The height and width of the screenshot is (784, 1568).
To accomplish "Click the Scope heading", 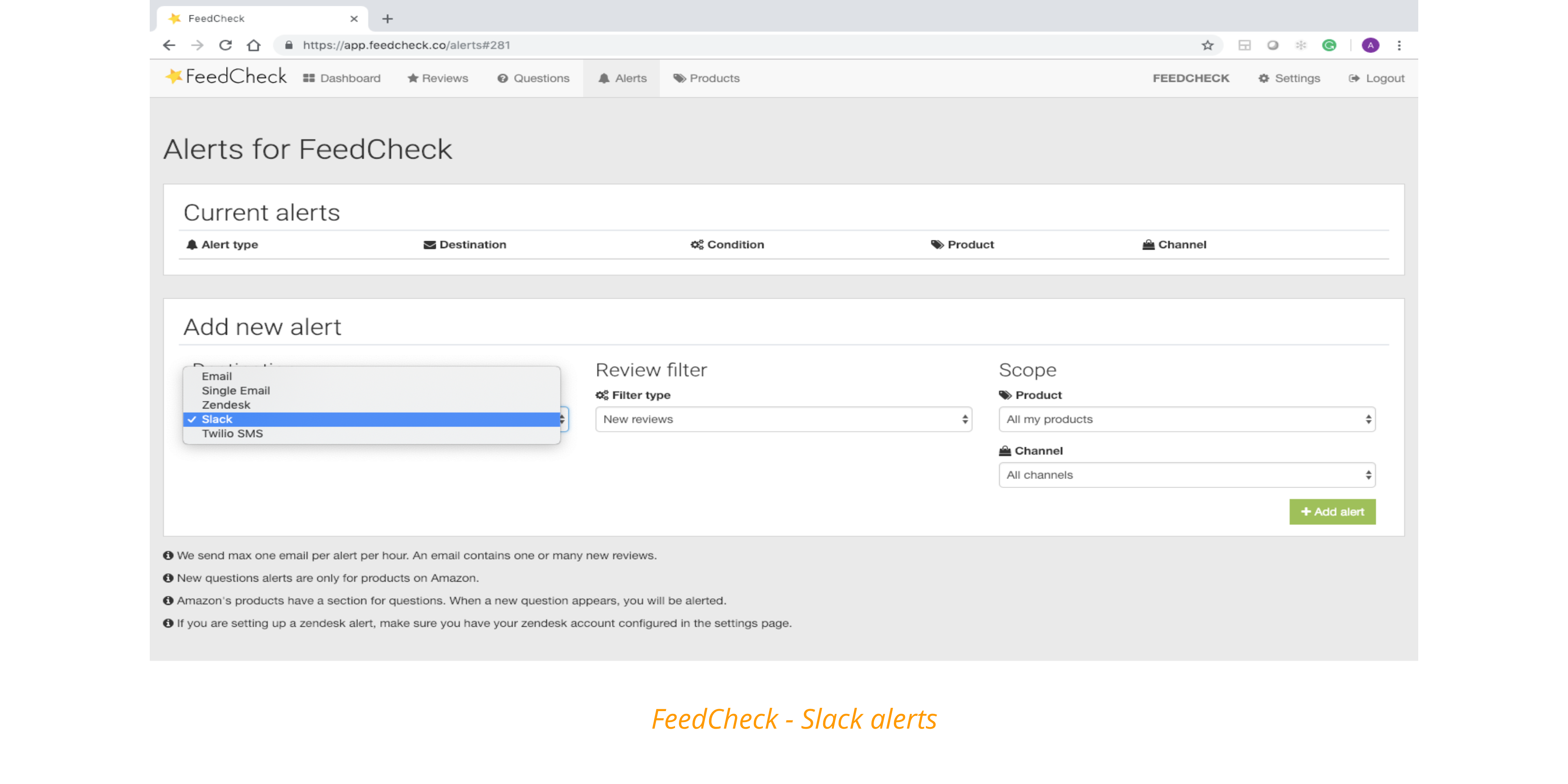I will click(x=1027, y=370).
